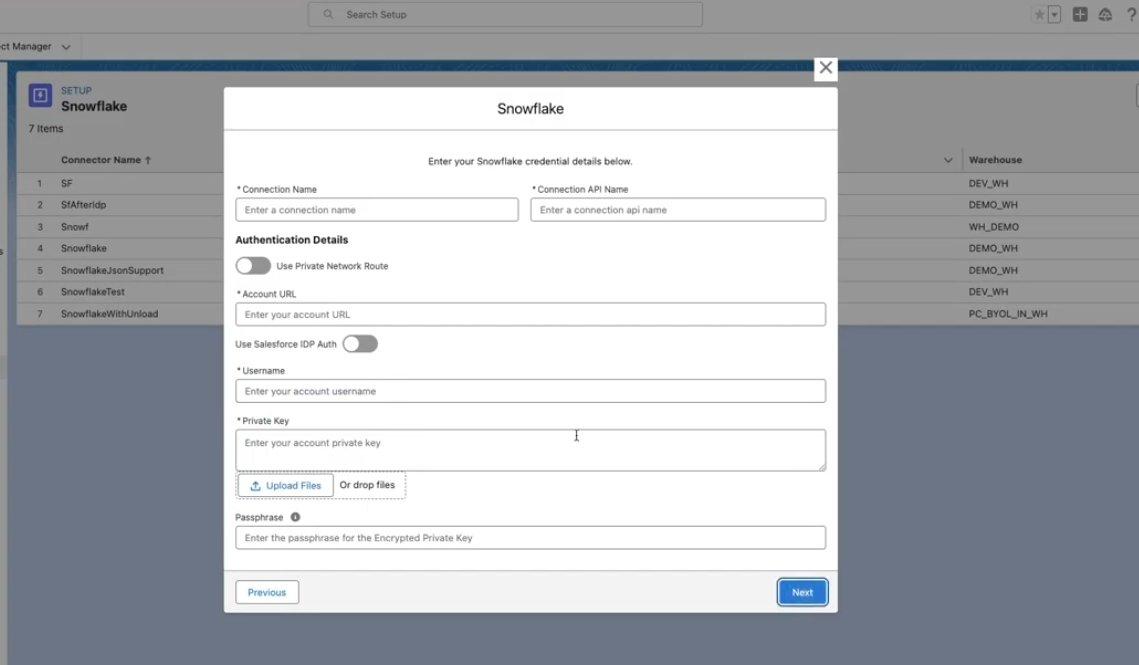Open the favorites star icon in header
Viewport: 1139px width, 665px height.
tap(1039, 15)
